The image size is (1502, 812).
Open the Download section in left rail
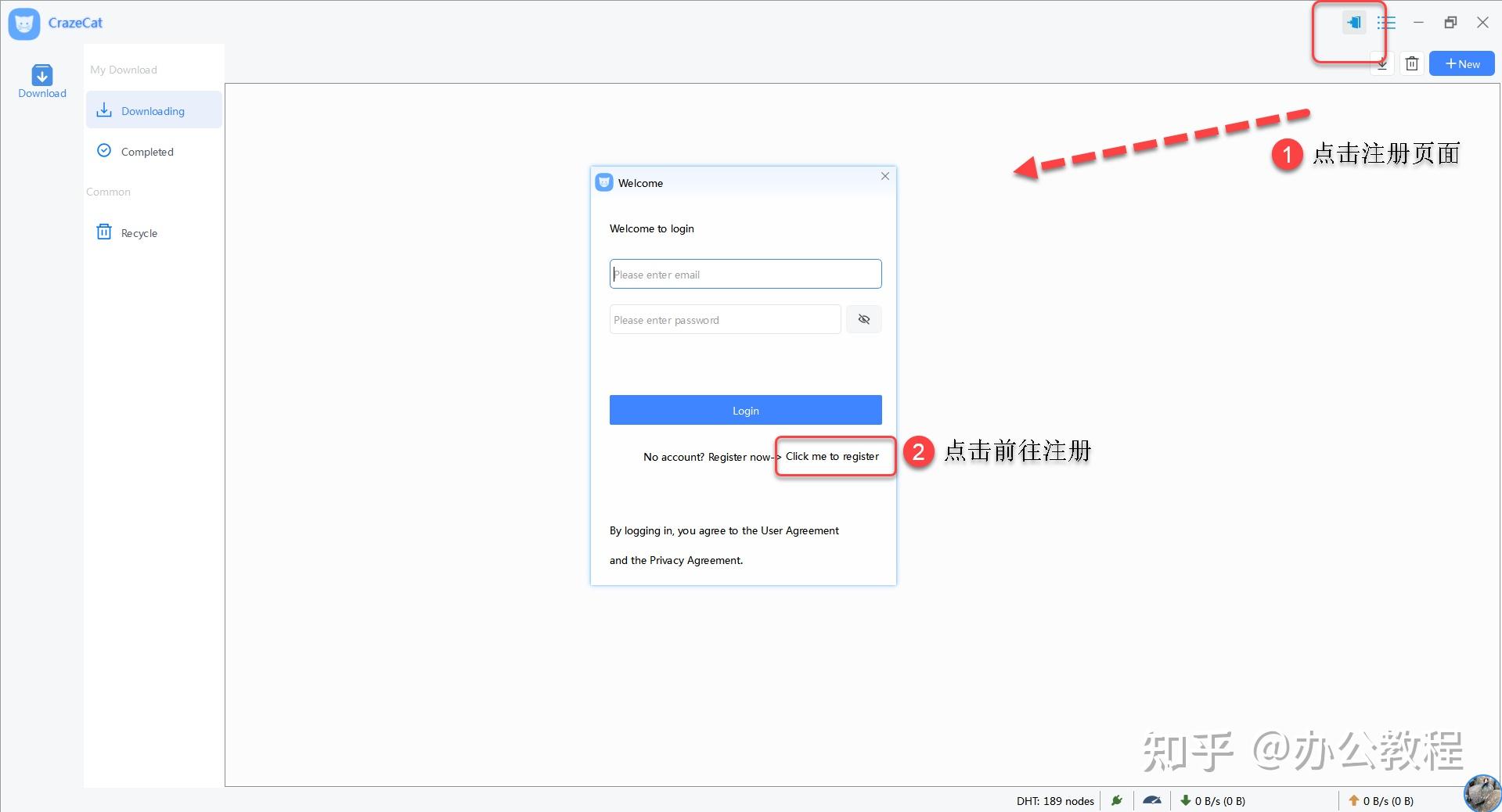[x=42, y=81]
